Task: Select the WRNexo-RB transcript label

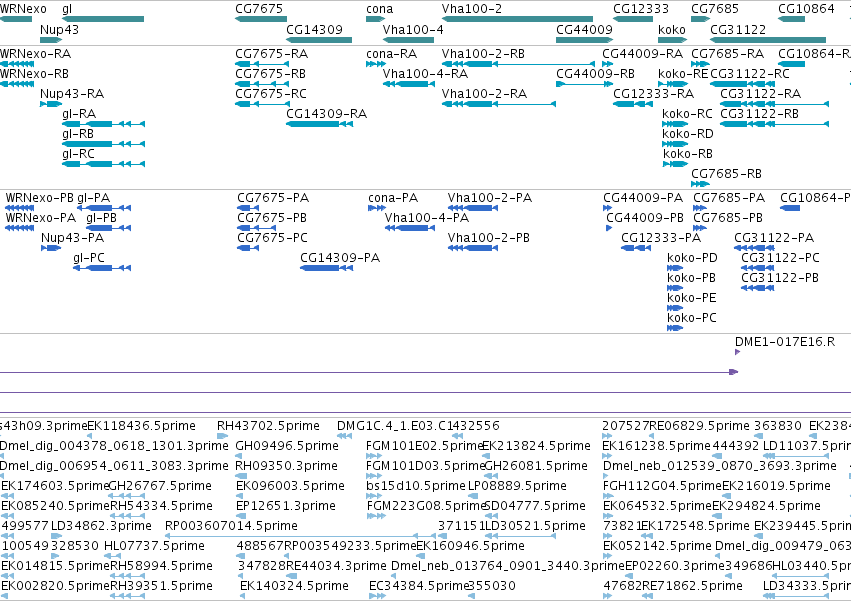Action: click(x=35, y=74)
